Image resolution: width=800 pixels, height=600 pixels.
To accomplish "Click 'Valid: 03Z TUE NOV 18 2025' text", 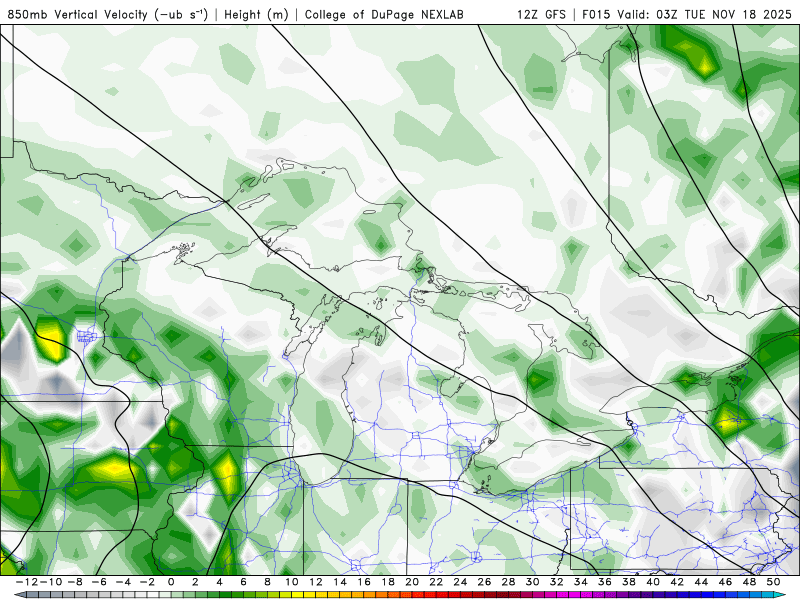I will (705, 14).
